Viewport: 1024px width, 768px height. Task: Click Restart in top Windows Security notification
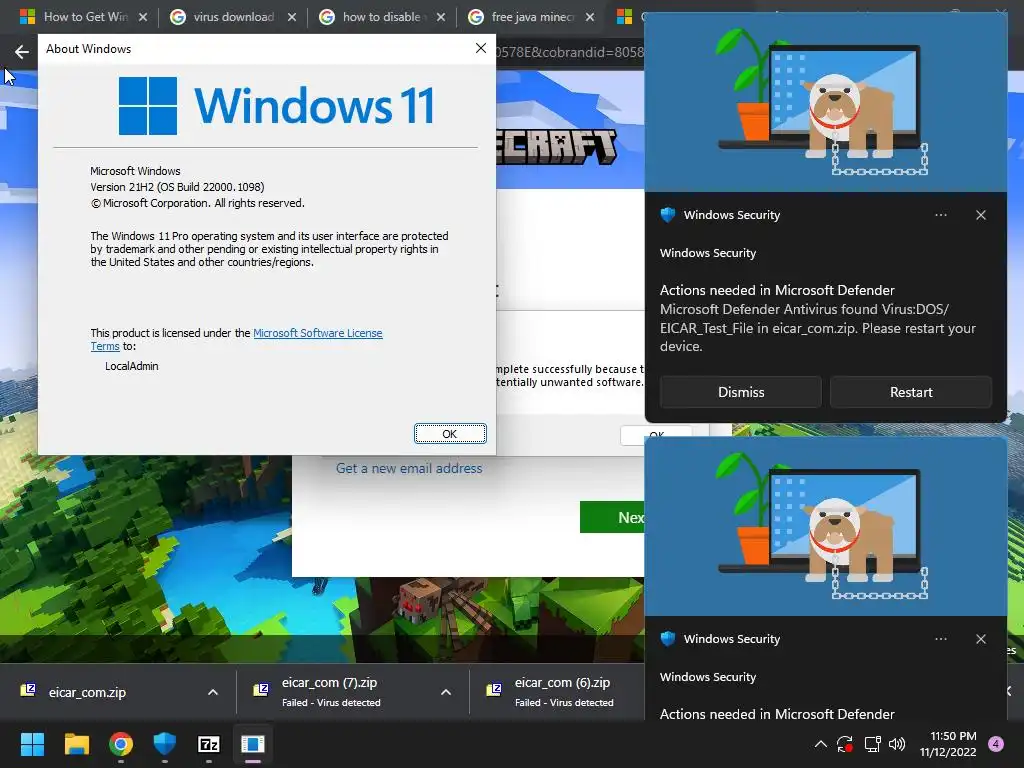pyautogui.click(x=910, y=392)
